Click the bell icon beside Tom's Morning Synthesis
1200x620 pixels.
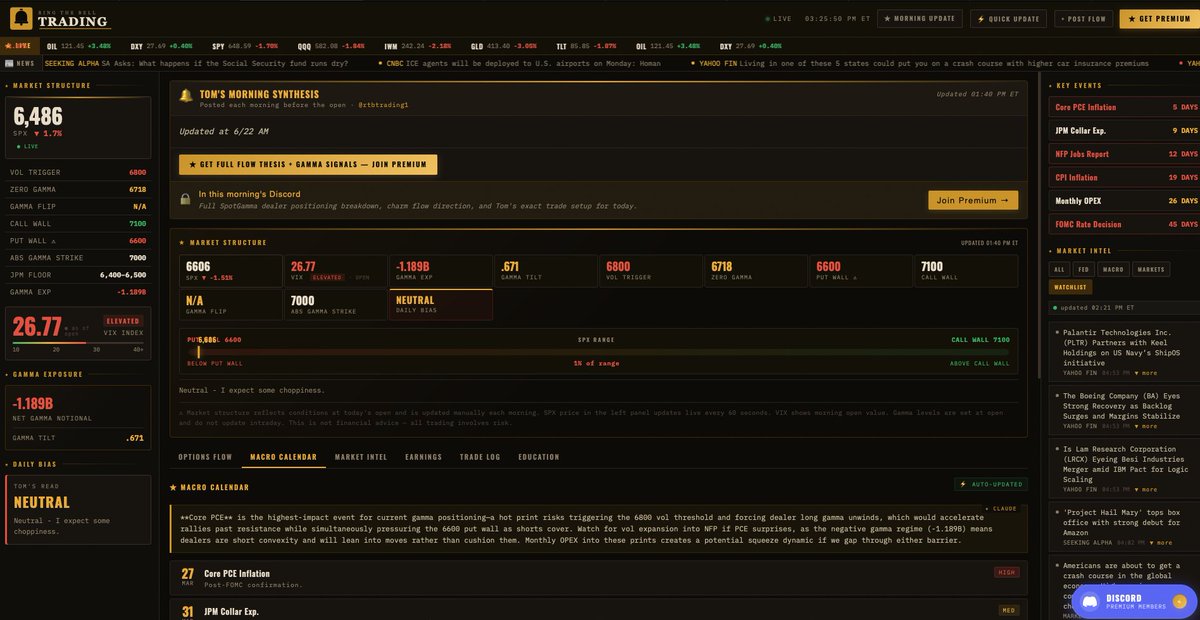click(x=186, y=96)
